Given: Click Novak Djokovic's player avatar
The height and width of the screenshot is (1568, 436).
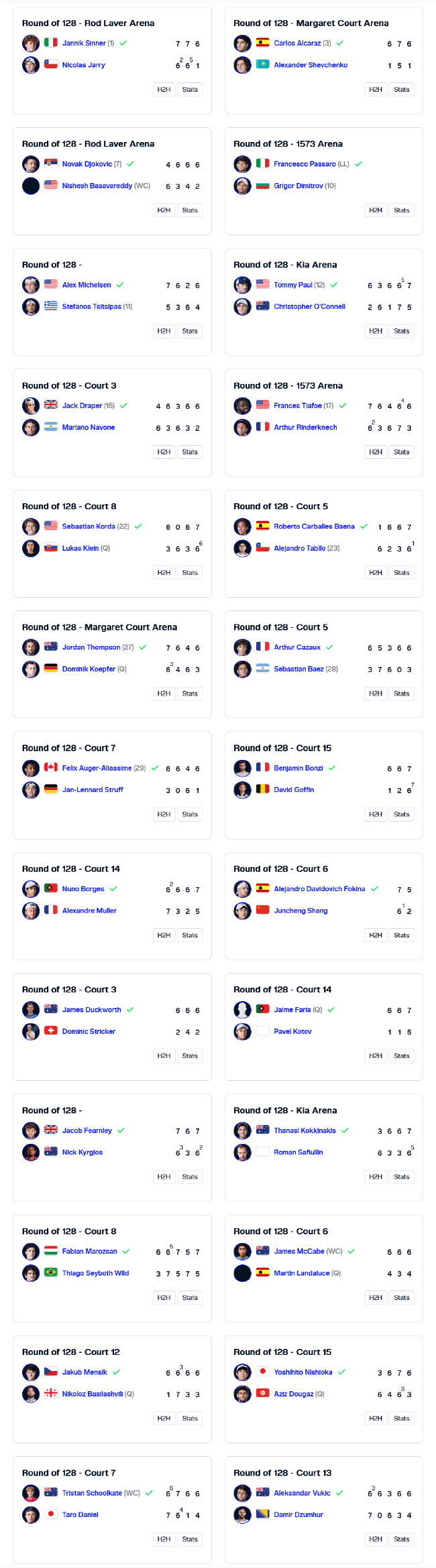Looking at the screenshot, I should (31, 164).
